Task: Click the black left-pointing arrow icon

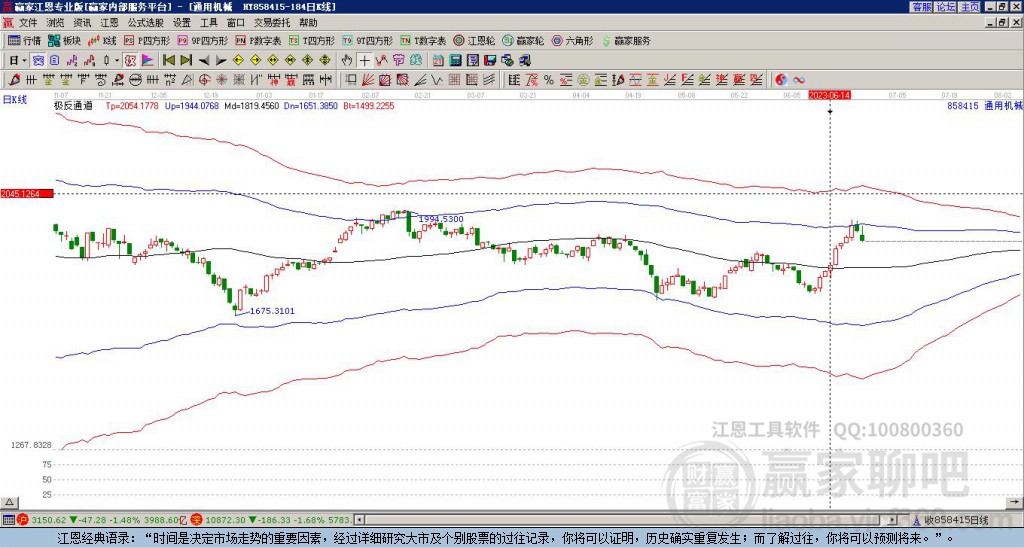Action: click(204, 61)
